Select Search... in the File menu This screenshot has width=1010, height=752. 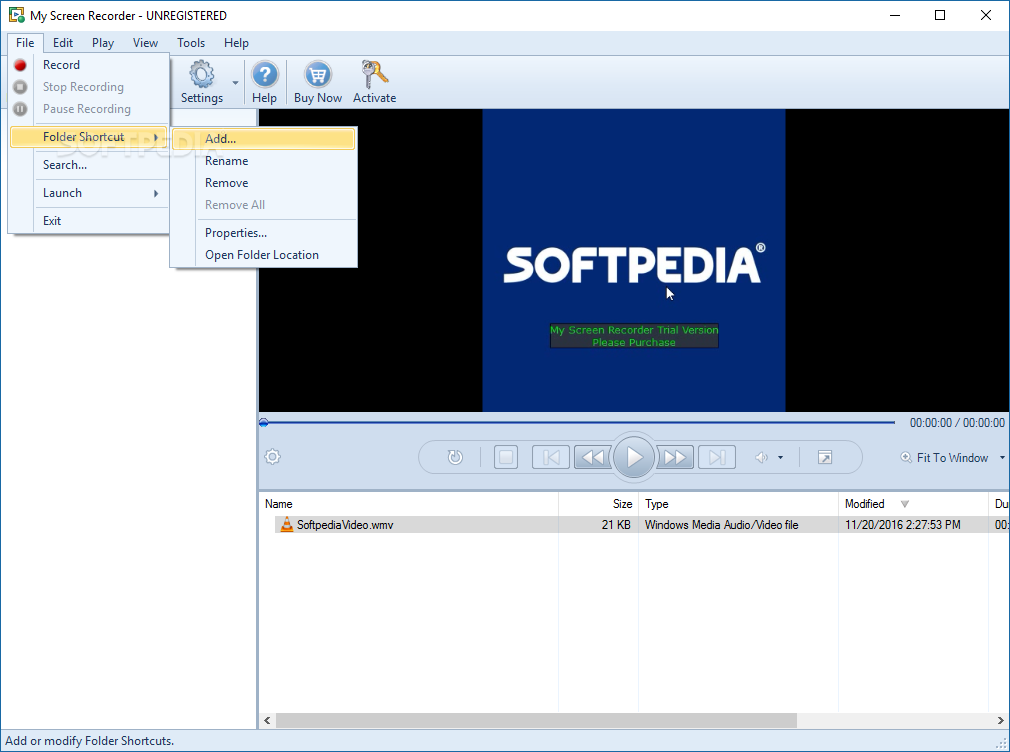click(89, 165)
